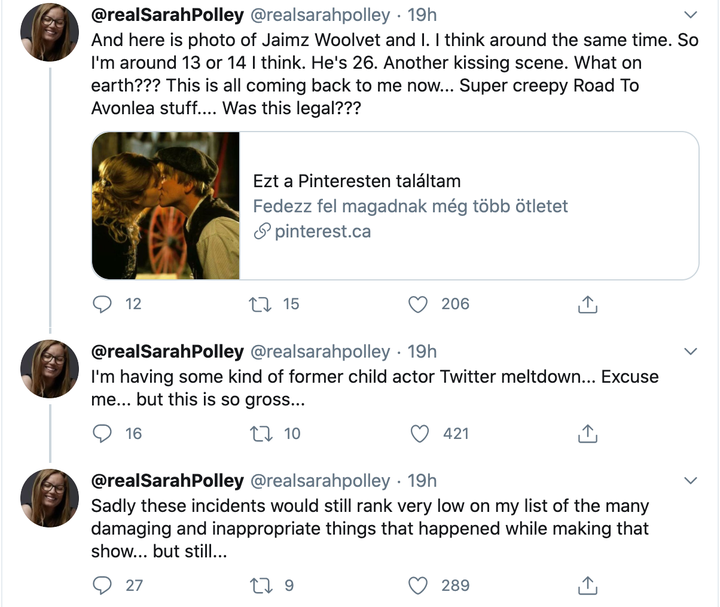
Task: View the kissing scene thumbnail image
Action: coord(166,206)
